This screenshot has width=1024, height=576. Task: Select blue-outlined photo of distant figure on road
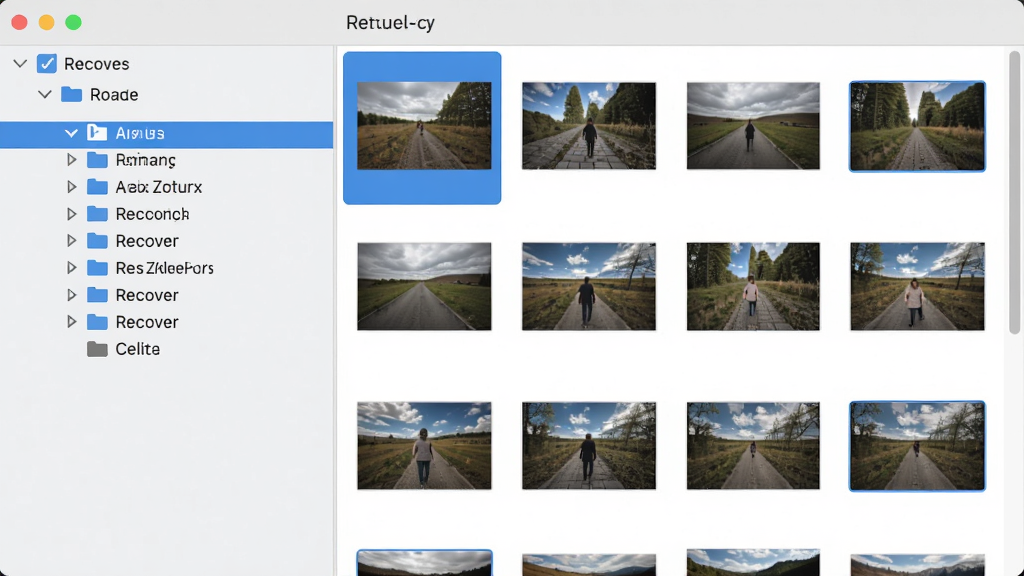tap(917, 446)
